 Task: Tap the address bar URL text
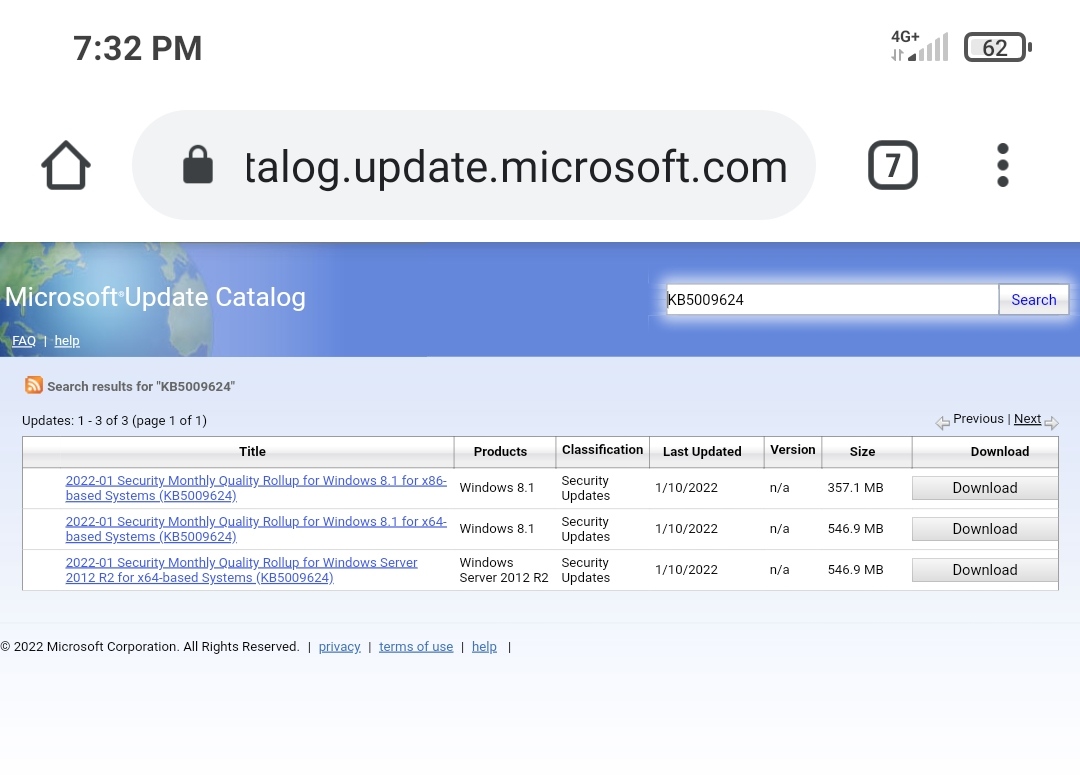[516, 167]
